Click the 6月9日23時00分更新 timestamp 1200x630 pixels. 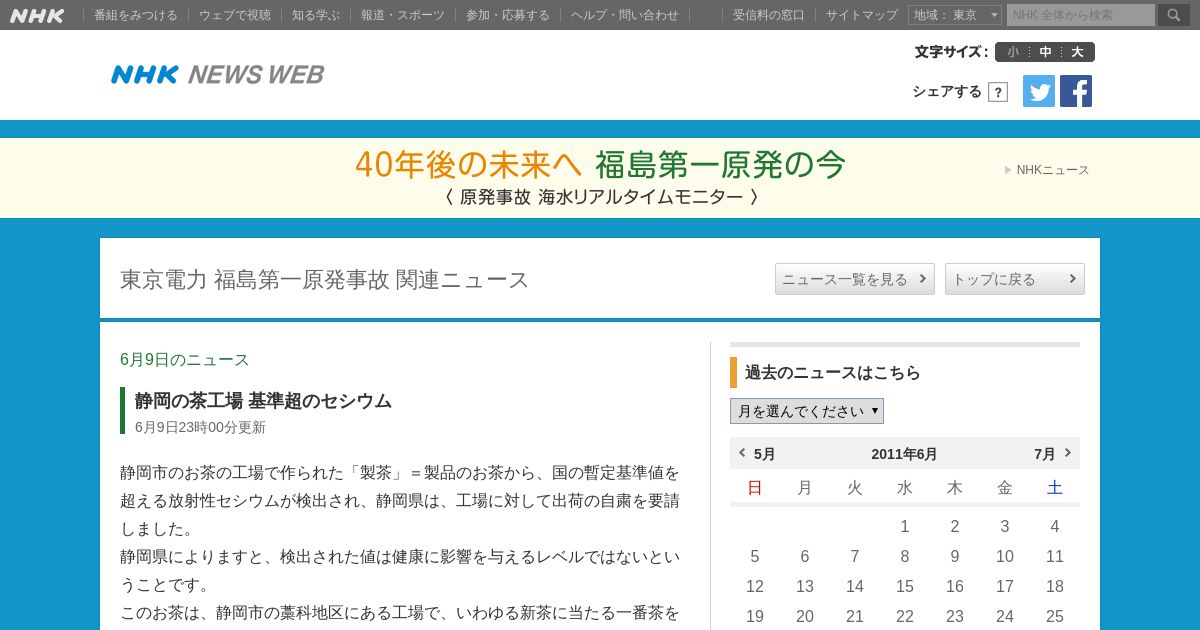pos(200,427)
